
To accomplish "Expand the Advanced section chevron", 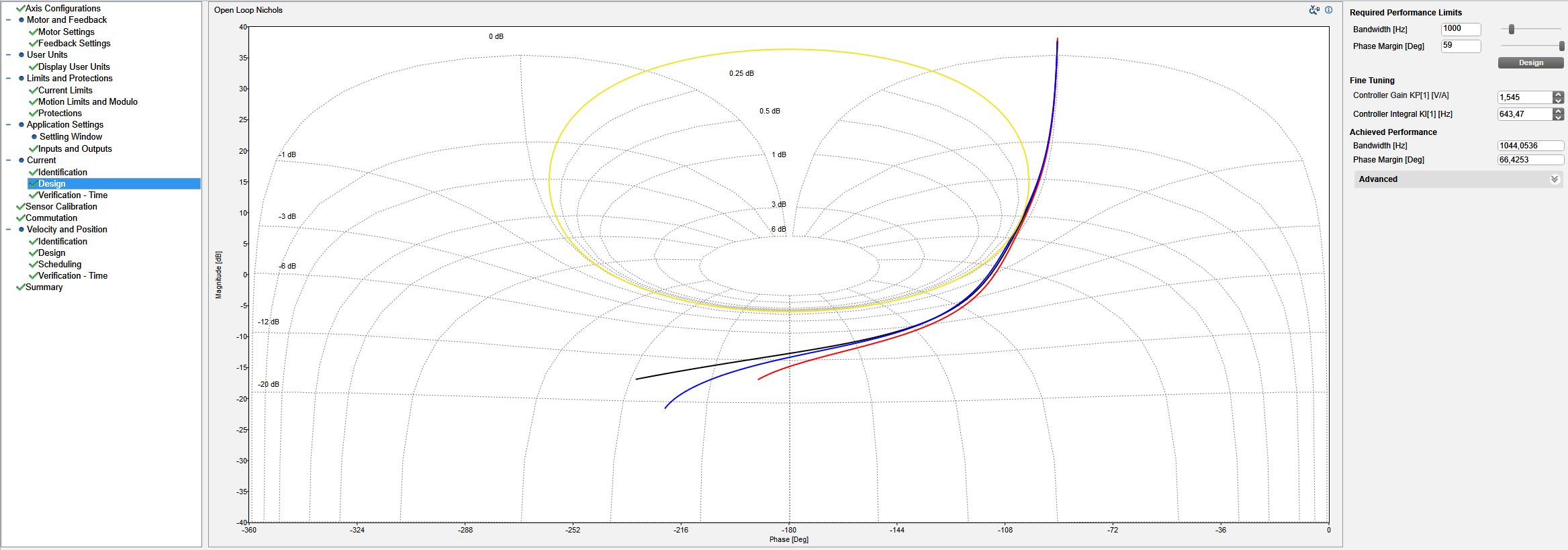I will click(x=1554, y=179).
